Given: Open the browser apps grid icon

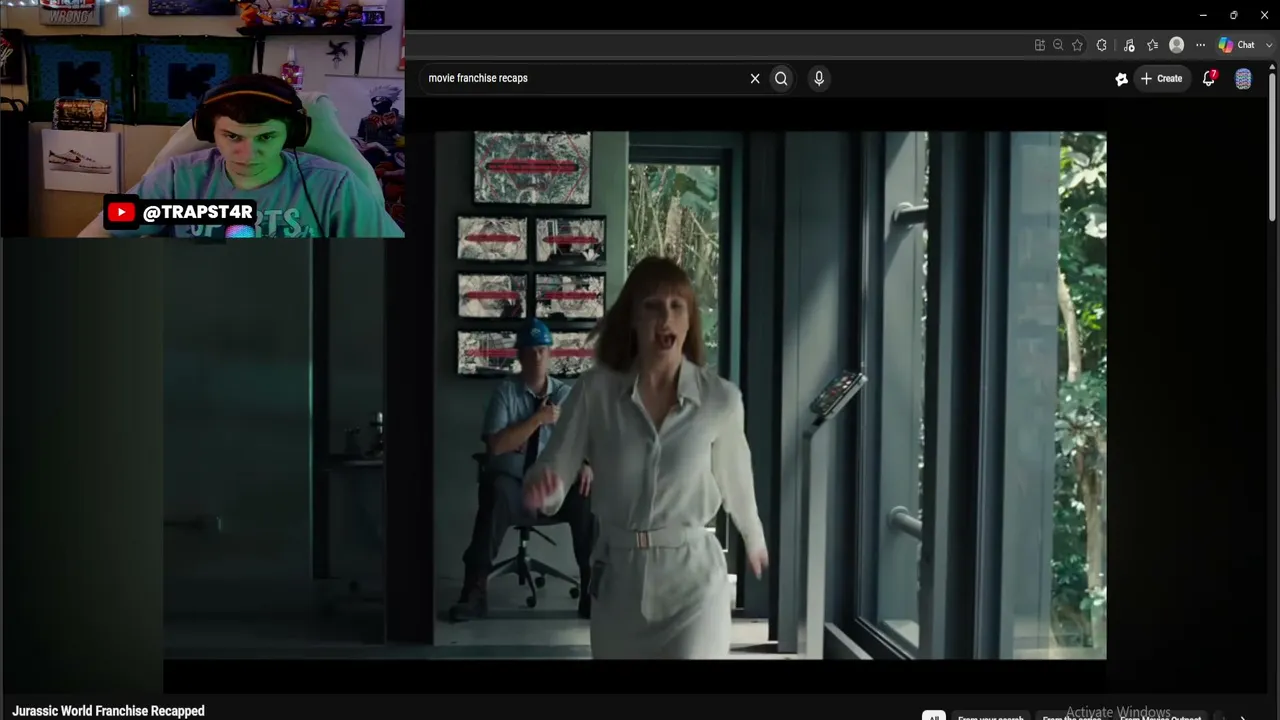Looking at the screenshot, I should coord(1040,45).
